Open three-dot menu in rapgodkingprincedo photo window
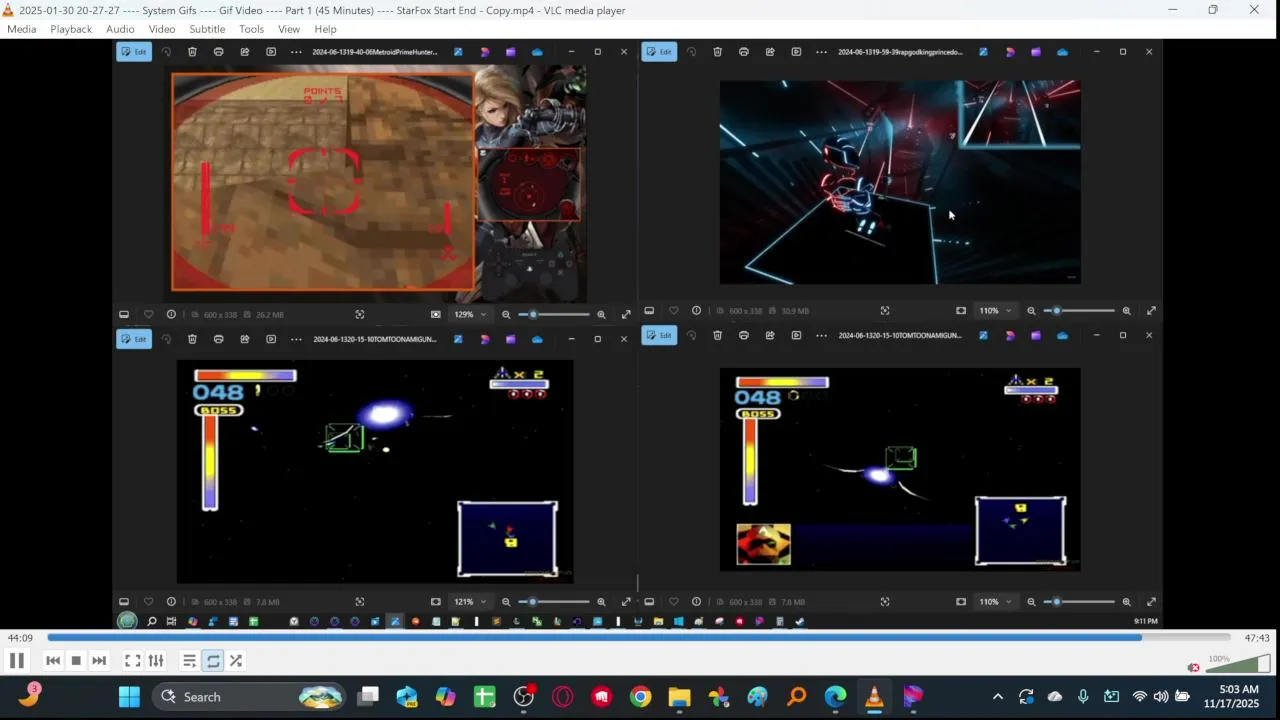 821,52
